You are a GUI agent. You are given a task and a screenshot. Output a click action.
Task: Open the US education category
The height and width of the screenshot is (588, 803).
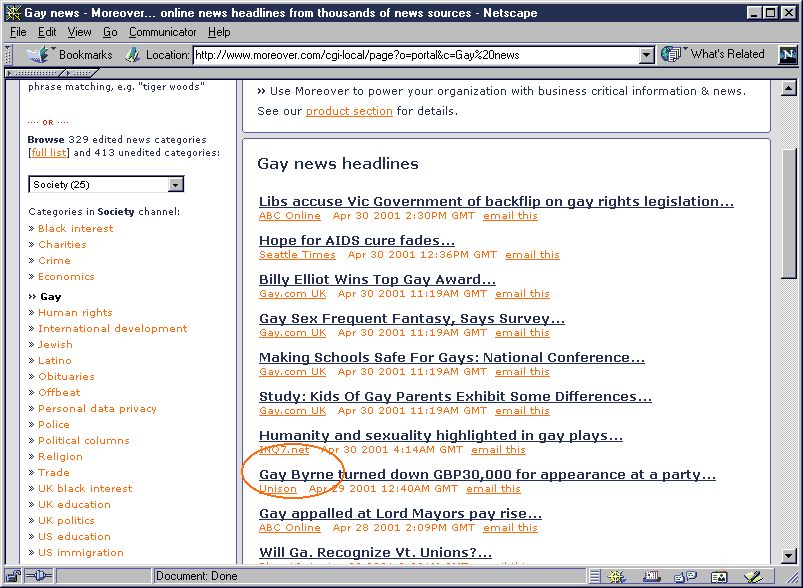(74, 536)
